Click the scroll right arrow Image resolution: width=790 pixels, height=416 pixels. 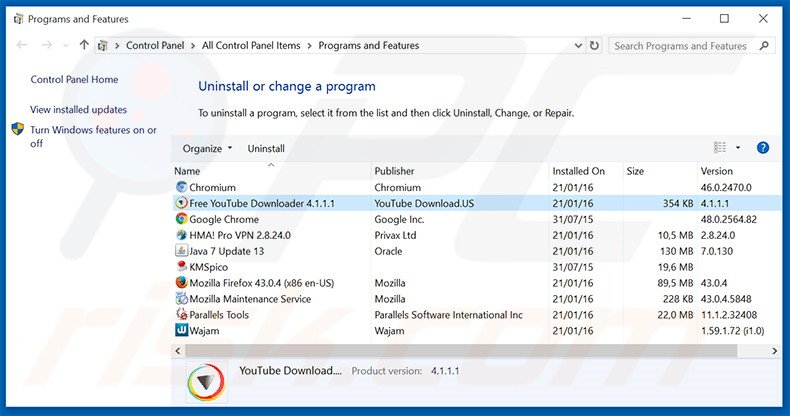(774, 351)
